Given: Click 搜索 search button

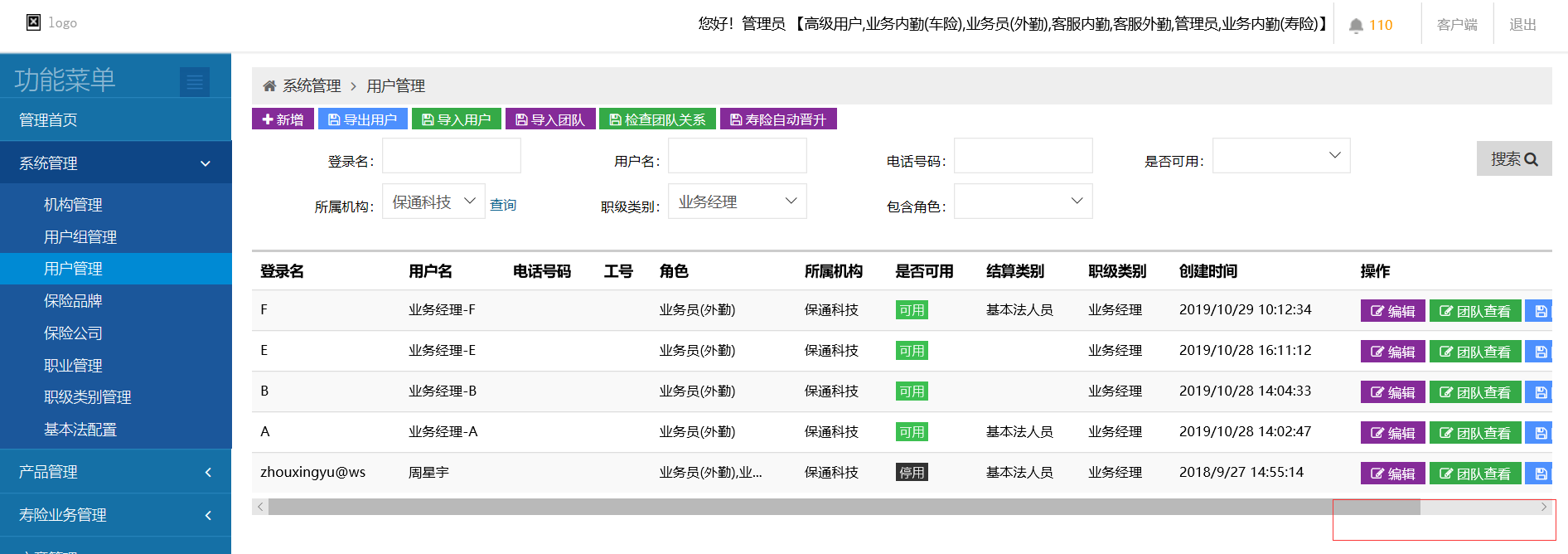Looking at the screenshot, I should point(1513,158).
